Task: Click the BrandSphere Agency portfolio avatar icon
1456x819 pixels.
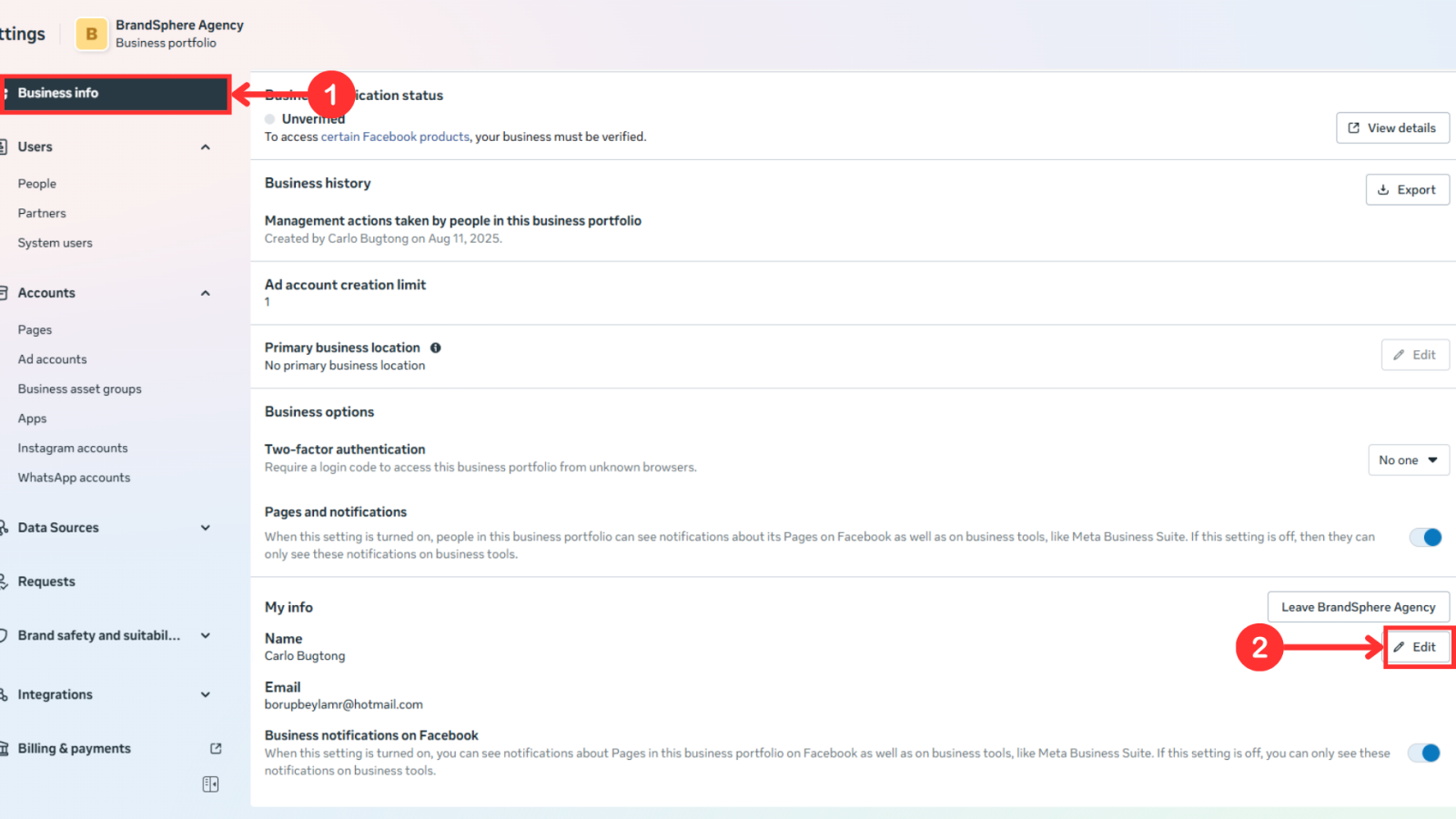Action: point(91,34)
